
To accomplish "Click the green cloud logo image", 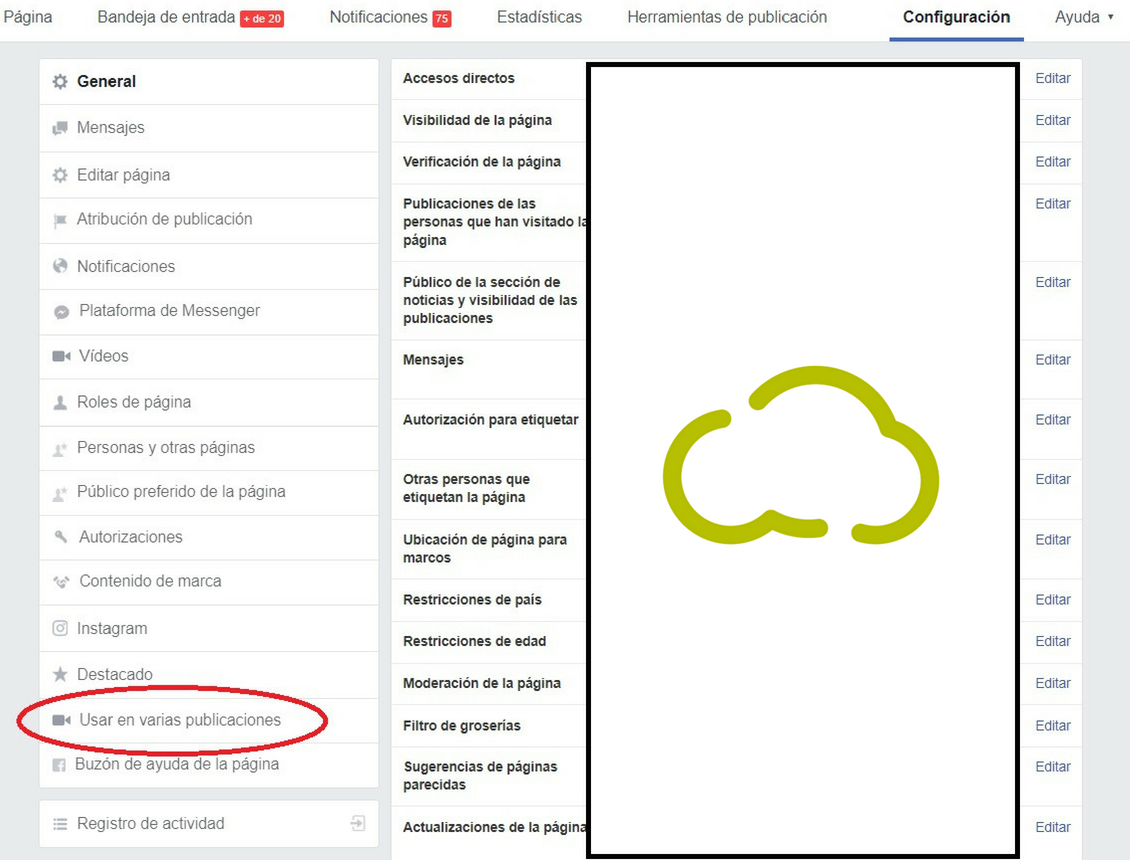I will (800, 456).
